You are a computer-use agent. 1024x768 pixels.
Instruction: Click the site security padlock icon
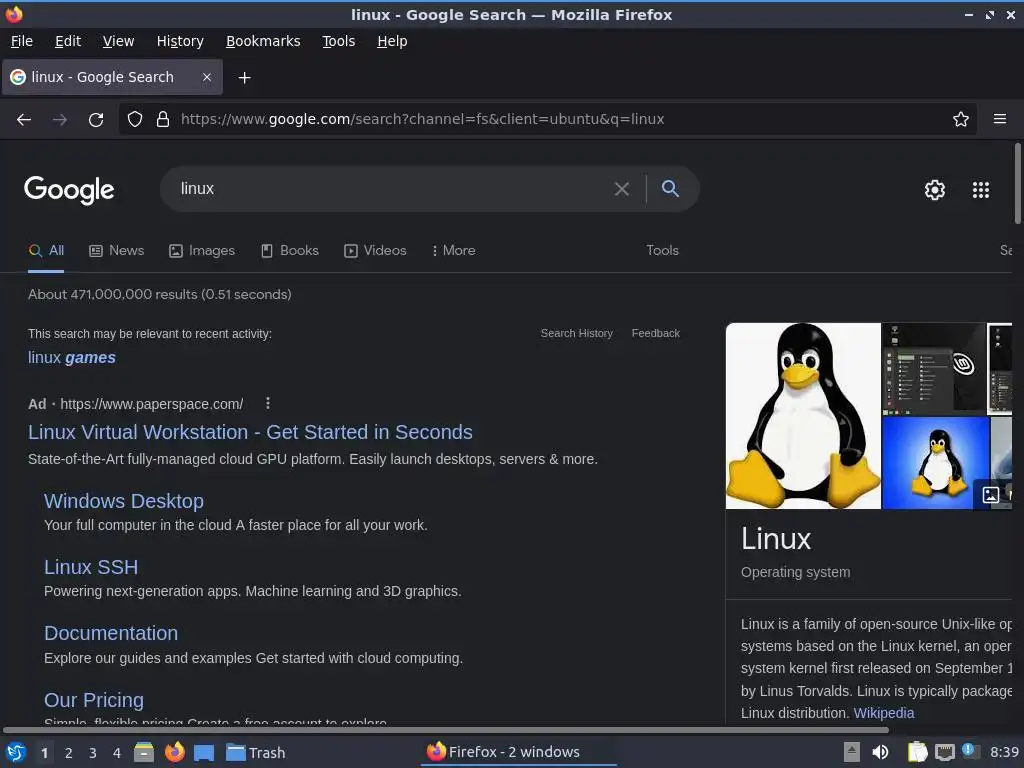(163, 119)
